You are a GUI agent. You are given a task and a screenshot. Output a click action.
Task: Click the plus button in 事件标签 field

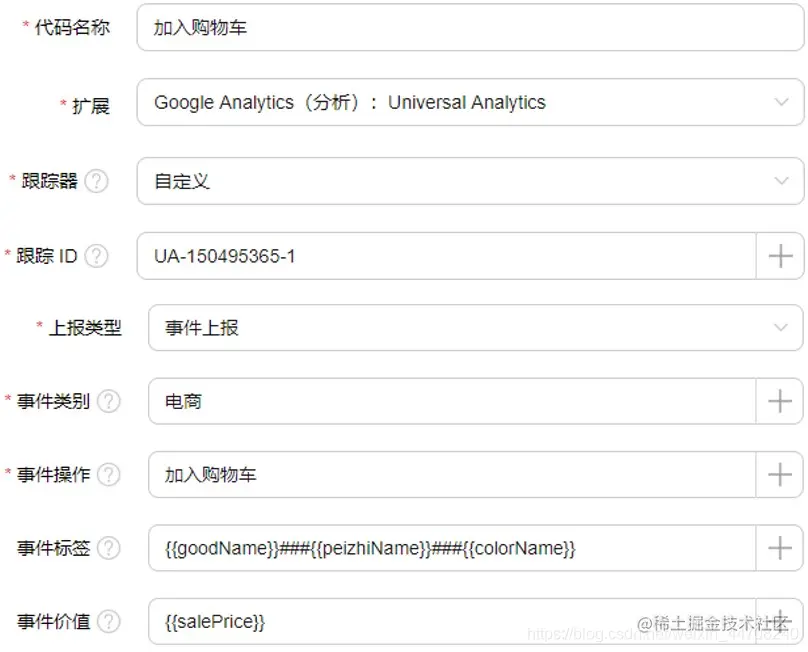[x=780, y=548]
